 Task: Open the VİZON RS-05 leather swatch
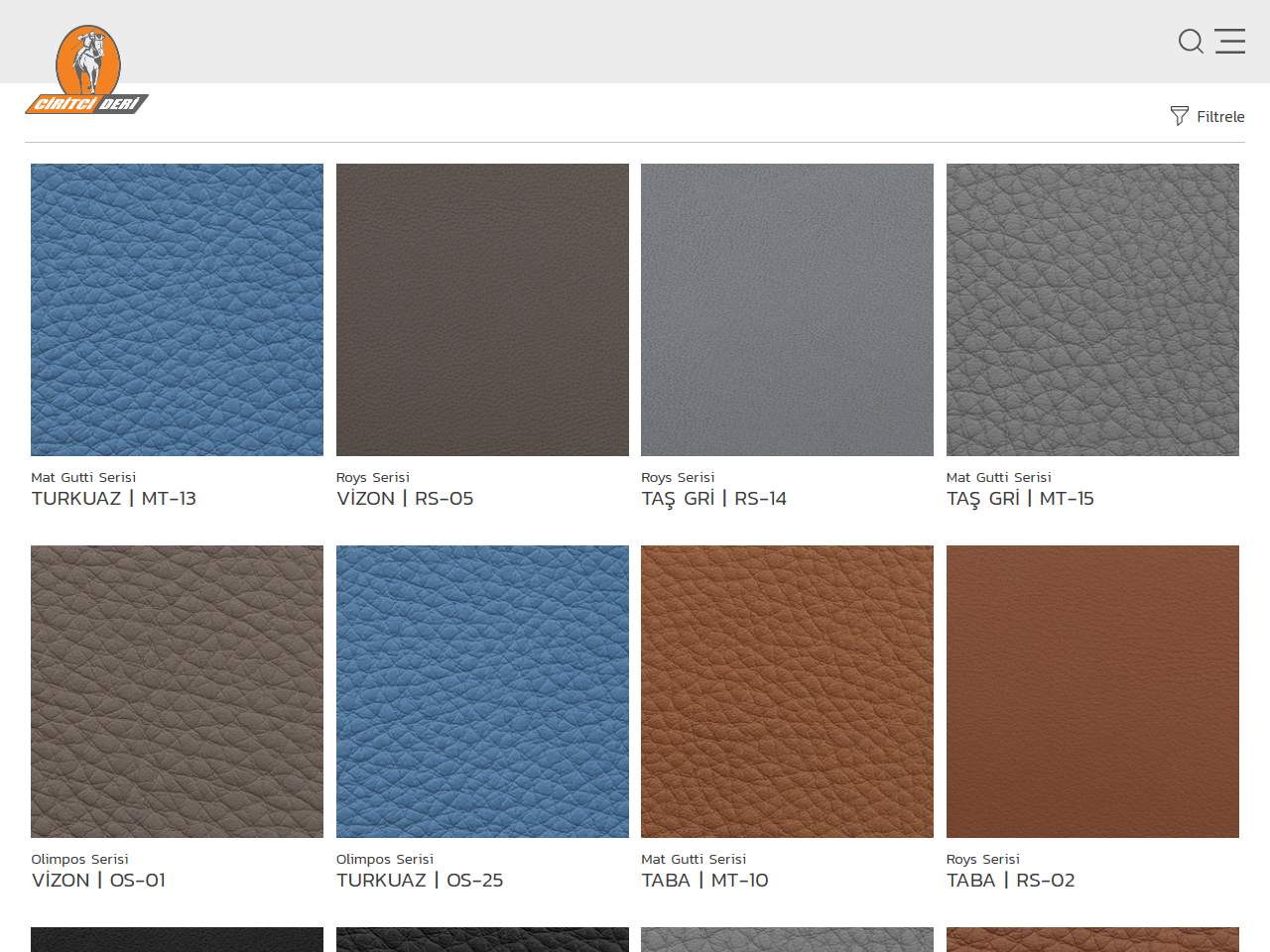tap(482, 309)
